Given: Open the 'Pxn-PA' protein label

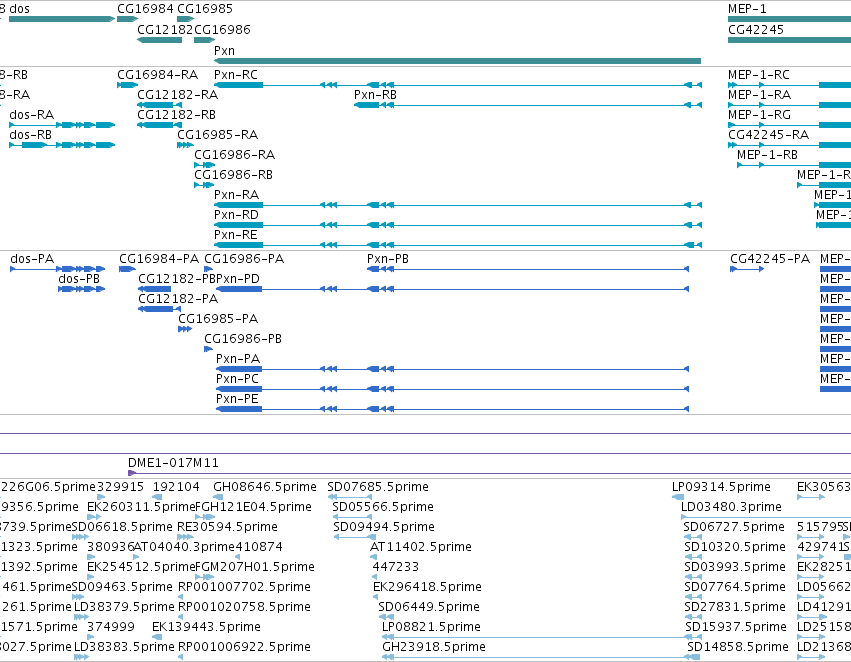Looking at the screenshot, I should tap(238, 359).
